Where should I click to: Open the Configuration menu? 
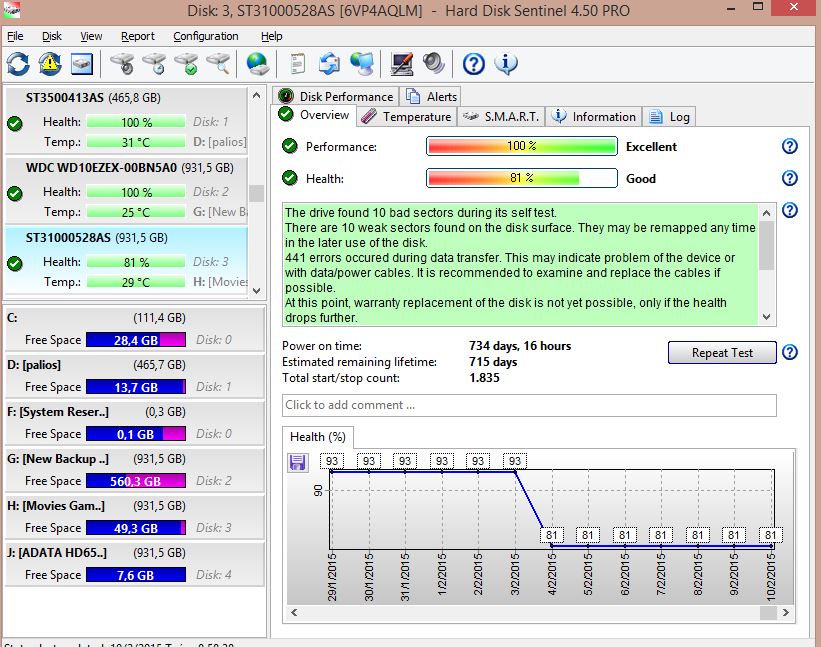click(x=206, y=36)
